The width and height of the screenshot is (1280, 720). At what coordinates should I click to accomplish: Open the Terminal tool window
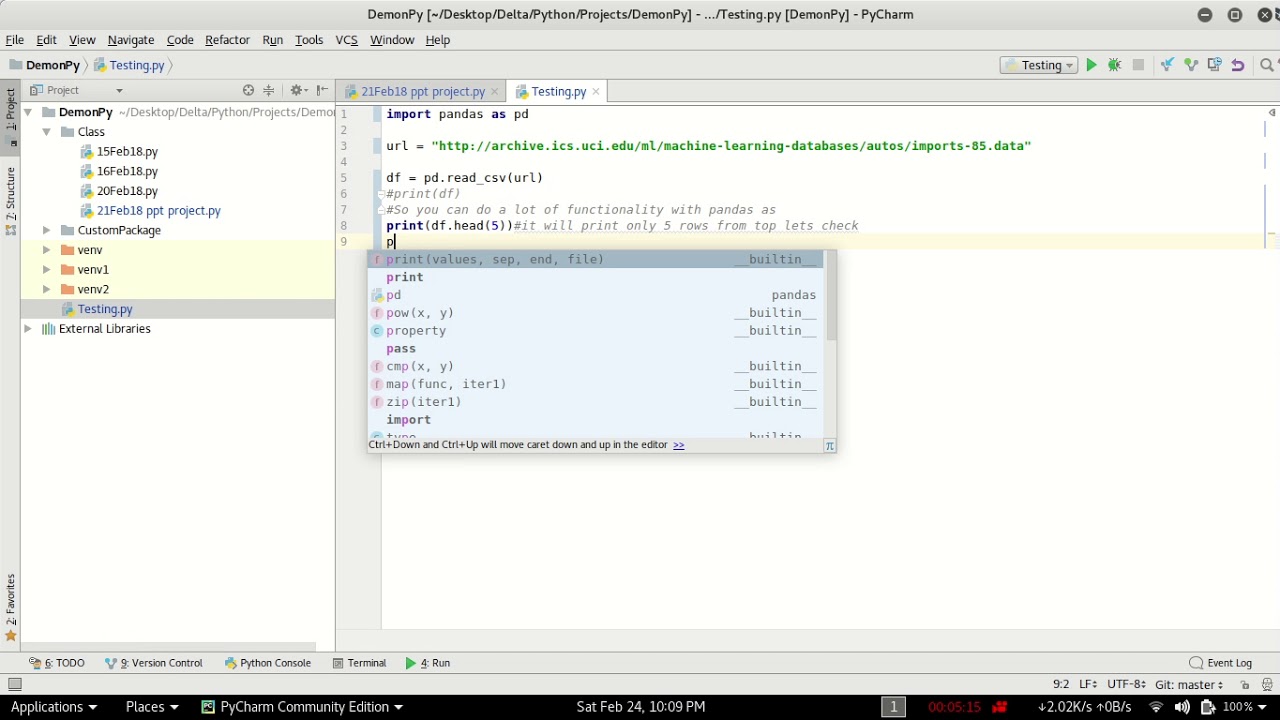point(359,663)
